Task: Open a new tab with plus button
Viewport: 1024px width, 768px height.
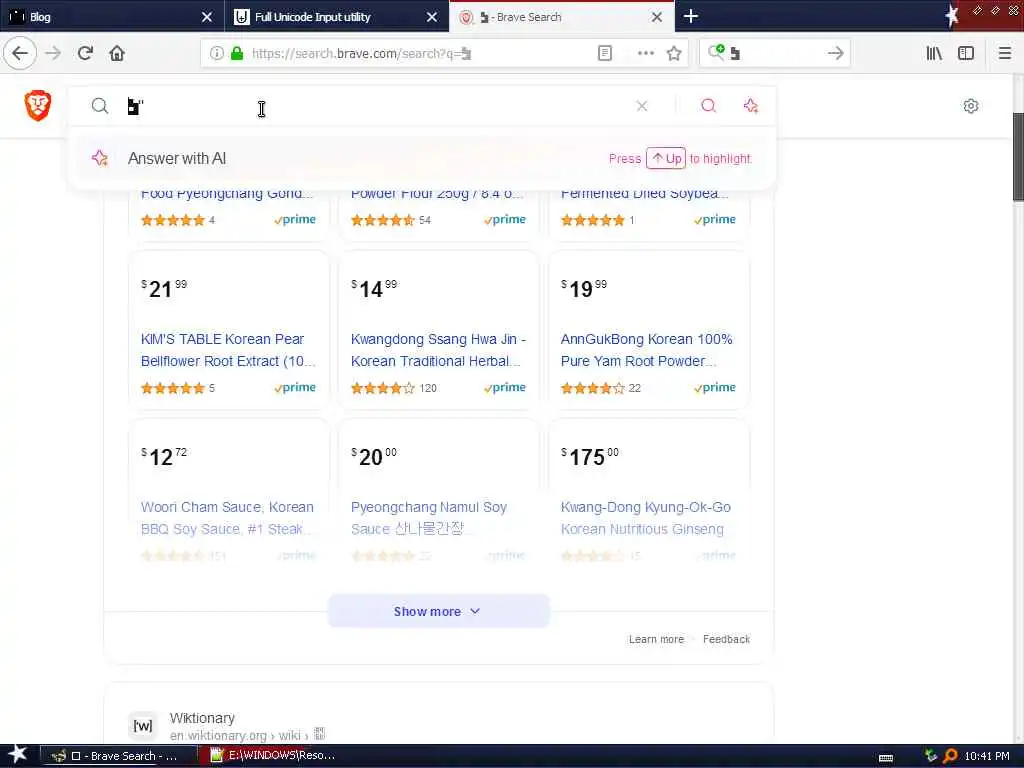Action: [690, 16]
